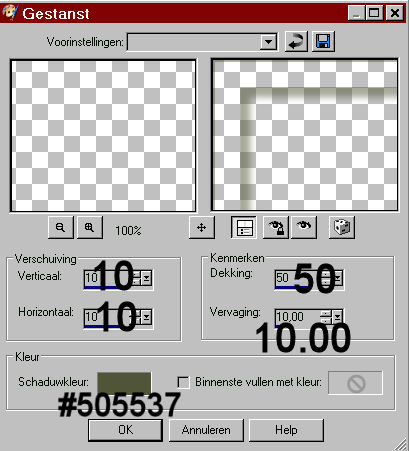409x451 pixels.
Task: Open the Dekking slider dropdown arrow
Action: (338, 278)
